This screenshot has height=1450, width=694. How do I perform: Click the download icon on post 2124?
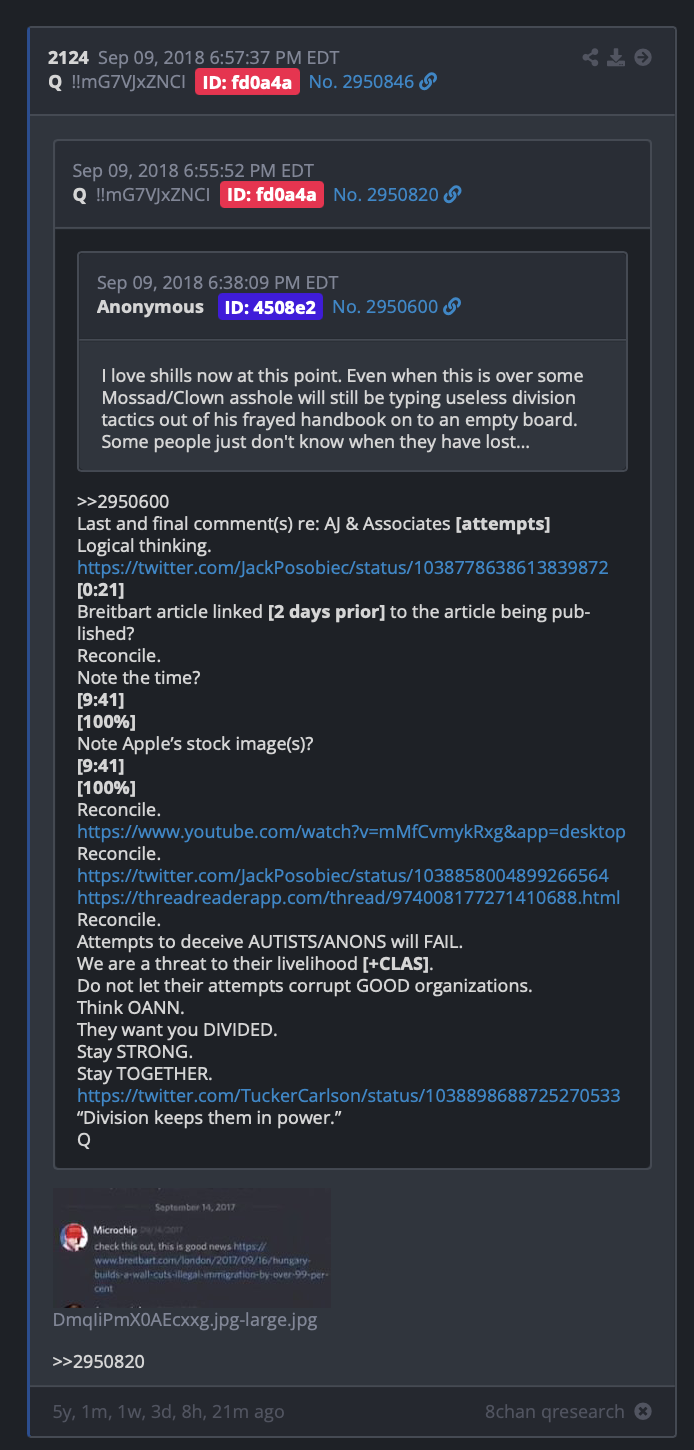(617, 57)
